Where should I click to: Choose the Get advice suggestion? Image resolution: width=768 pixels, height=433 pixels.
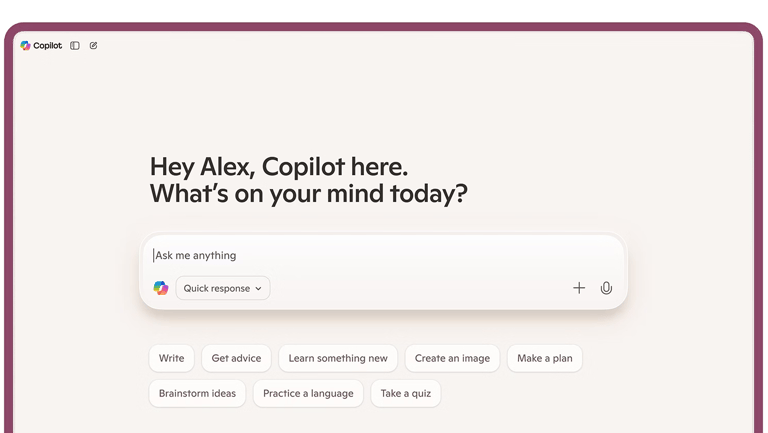pos(236,358)
